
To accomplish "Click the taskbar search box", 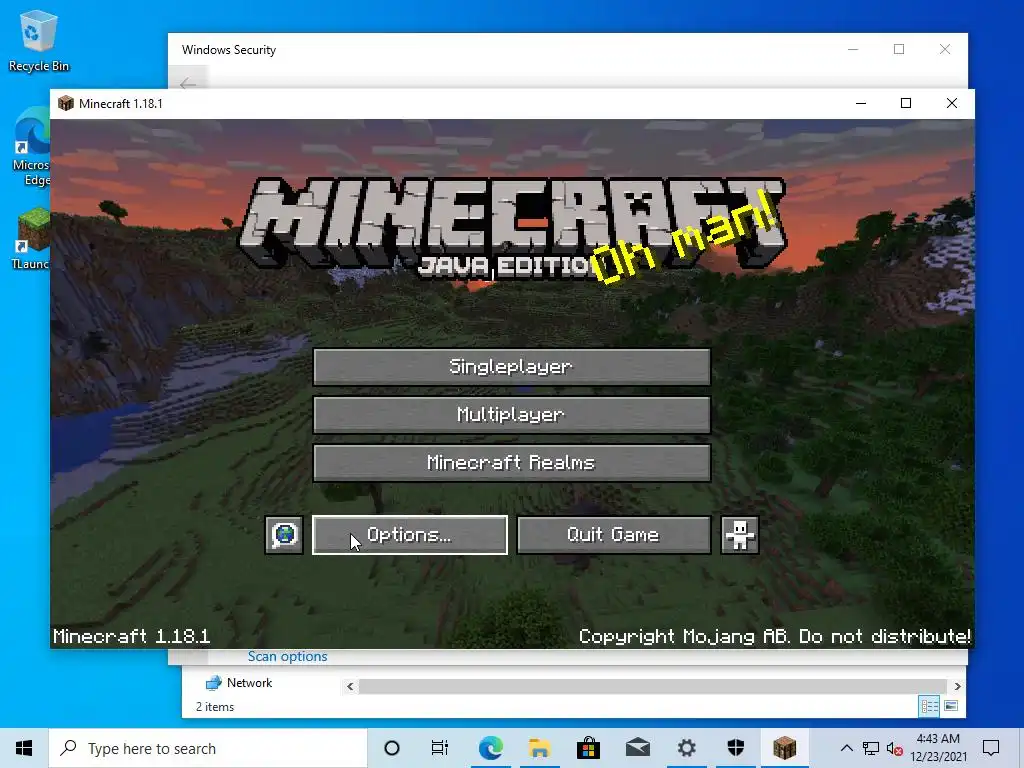I will click(x=208, y=748).
